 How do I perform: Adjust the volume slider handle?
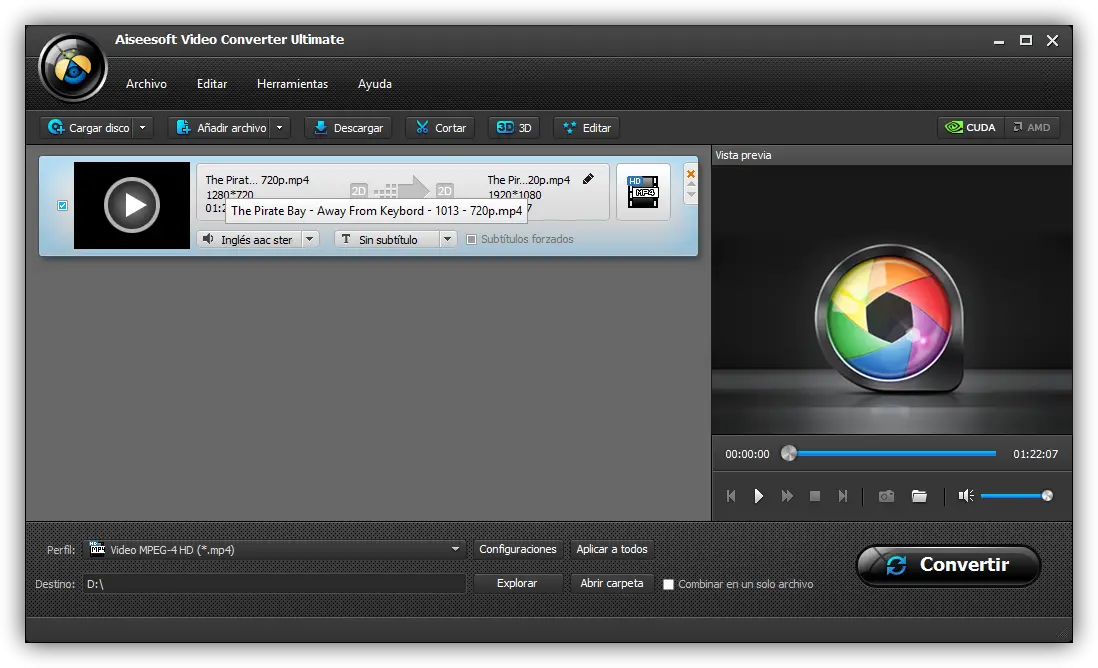point(1047,496)
